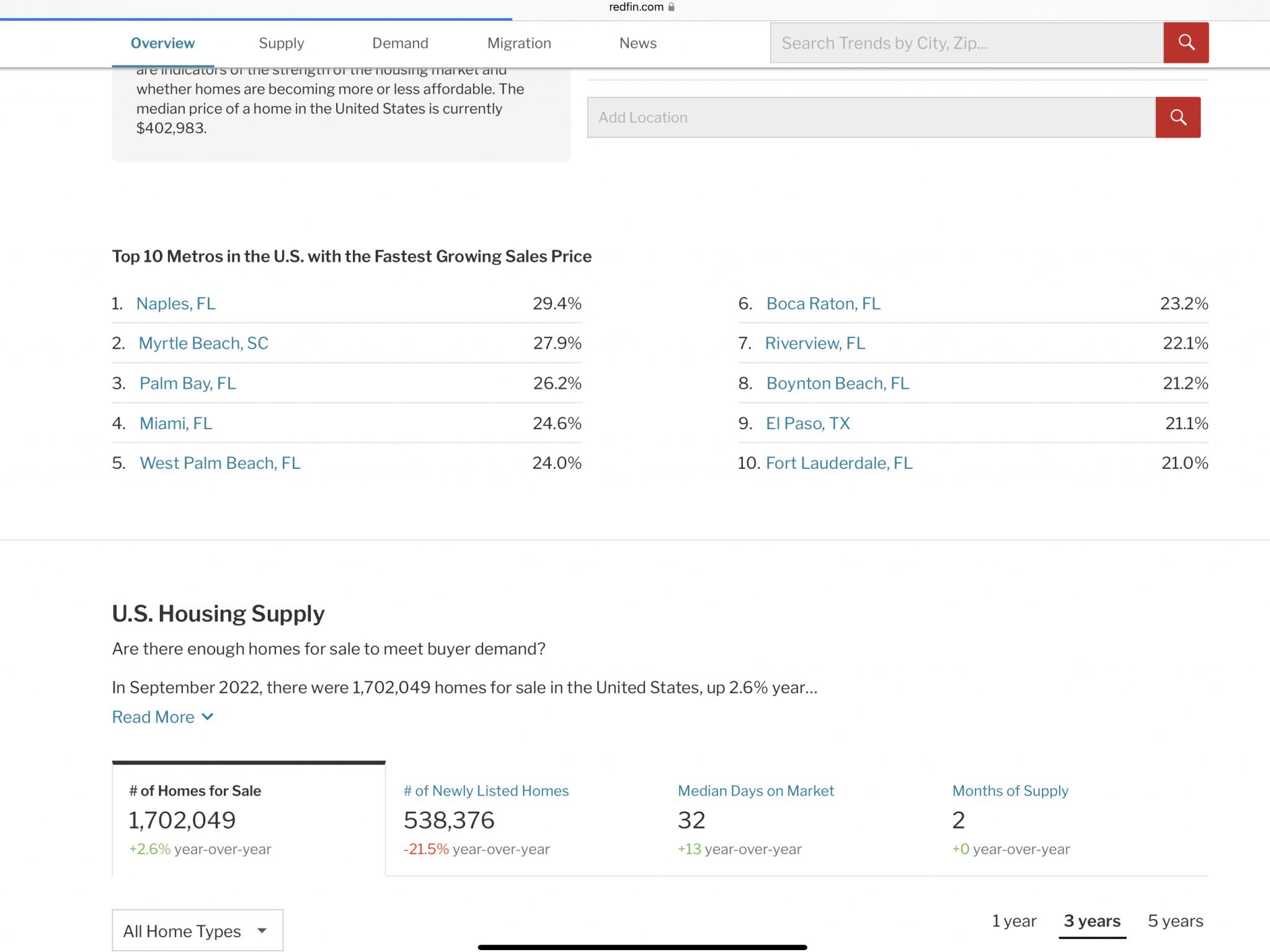Open the Boca Raton, FL link

click(x=823, y=303)
